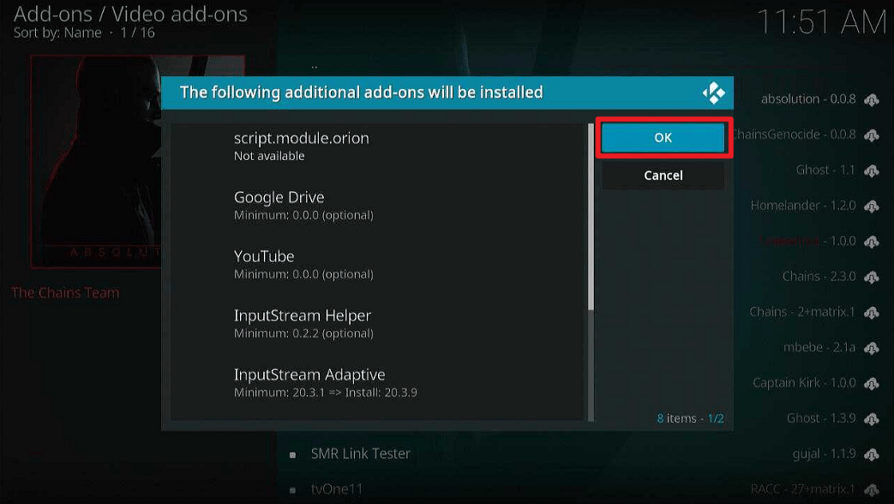Screen dimensions: 894x504
Task: Click cloud download icon next to Chains 2+matrix.1
Action: [871, 312]
